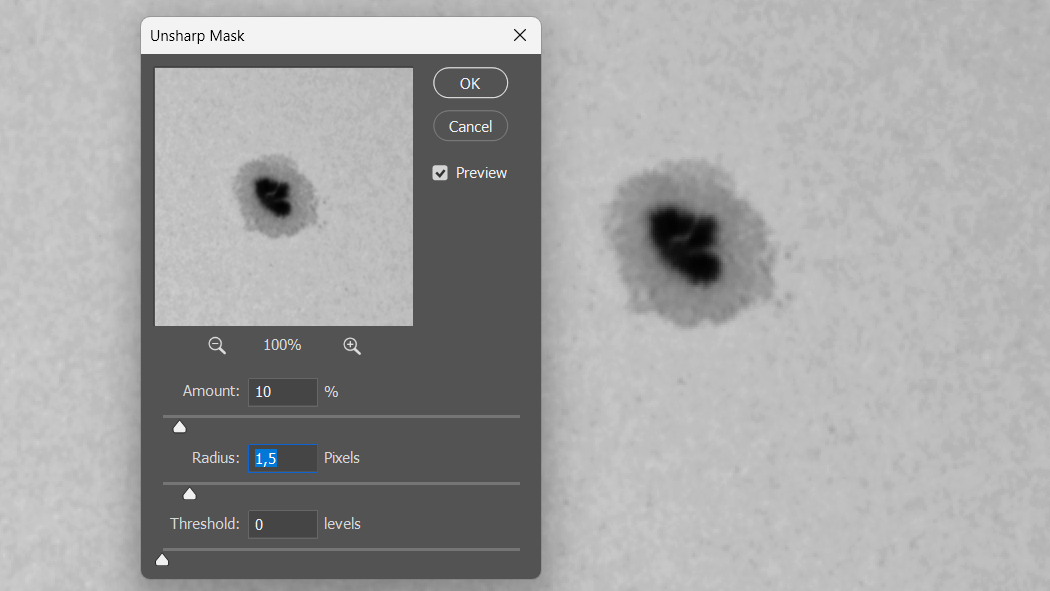Click the Amount slider handle
1050x591 pixels.
(180, 428)
